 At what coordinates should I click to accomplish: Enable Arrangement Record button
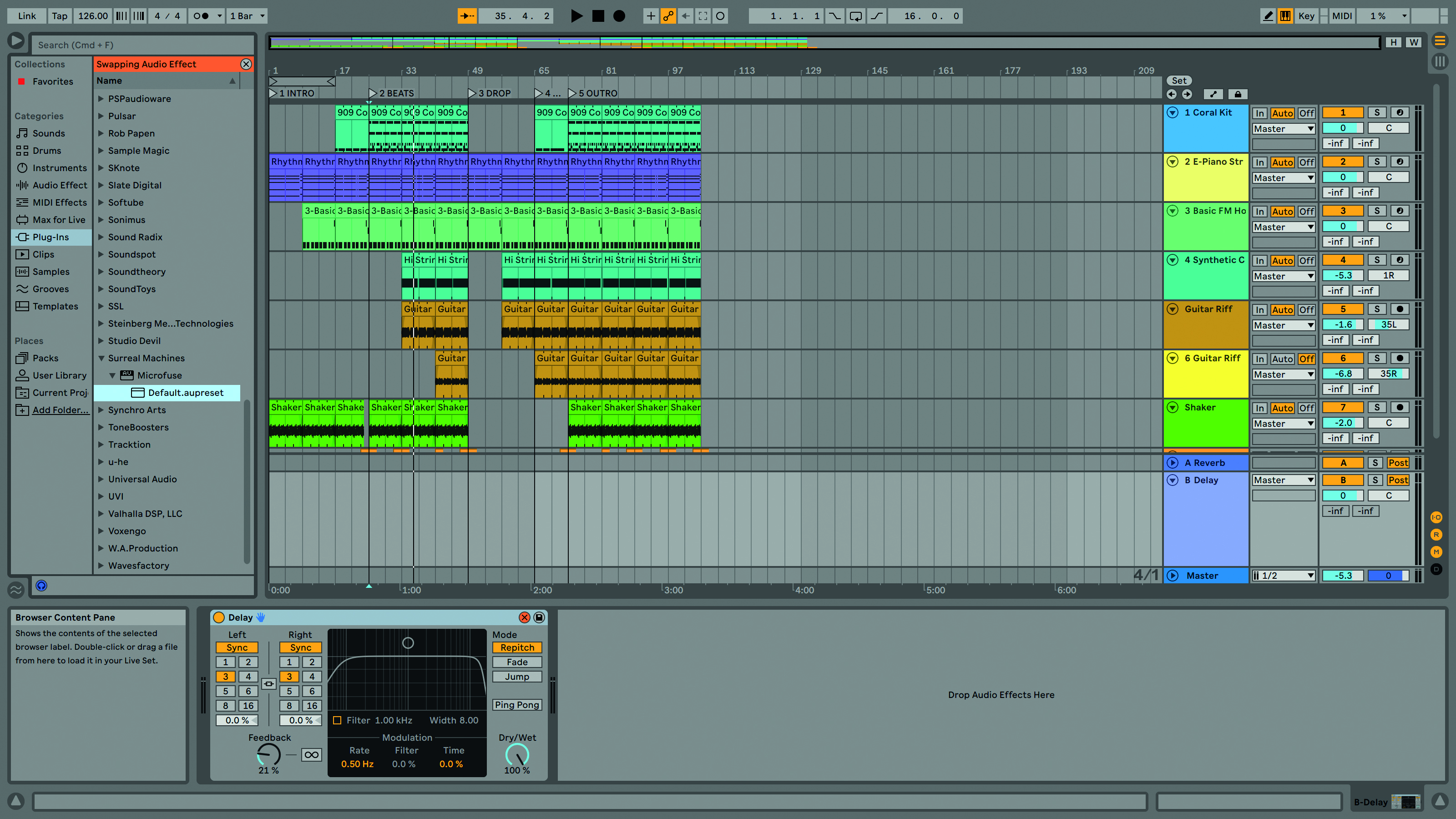click(x=619, y=16)
